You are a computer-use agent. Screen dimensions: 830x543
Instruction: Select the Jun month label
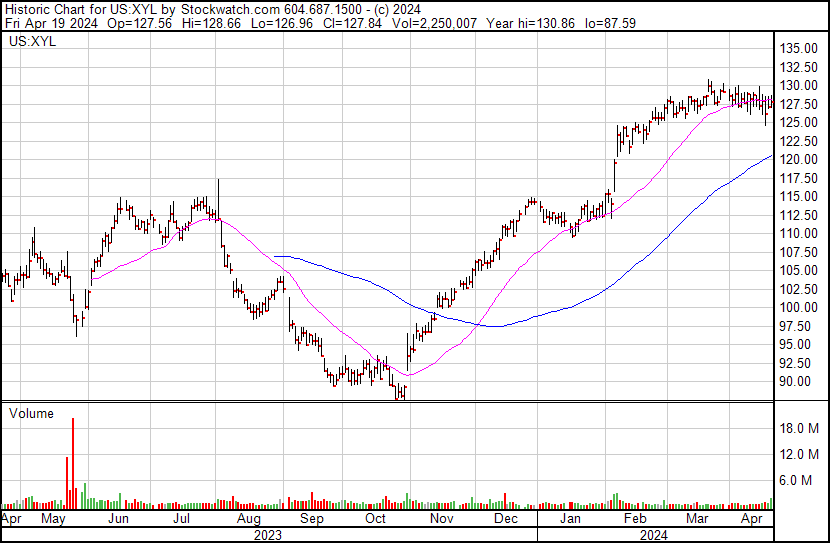[119, 518]
